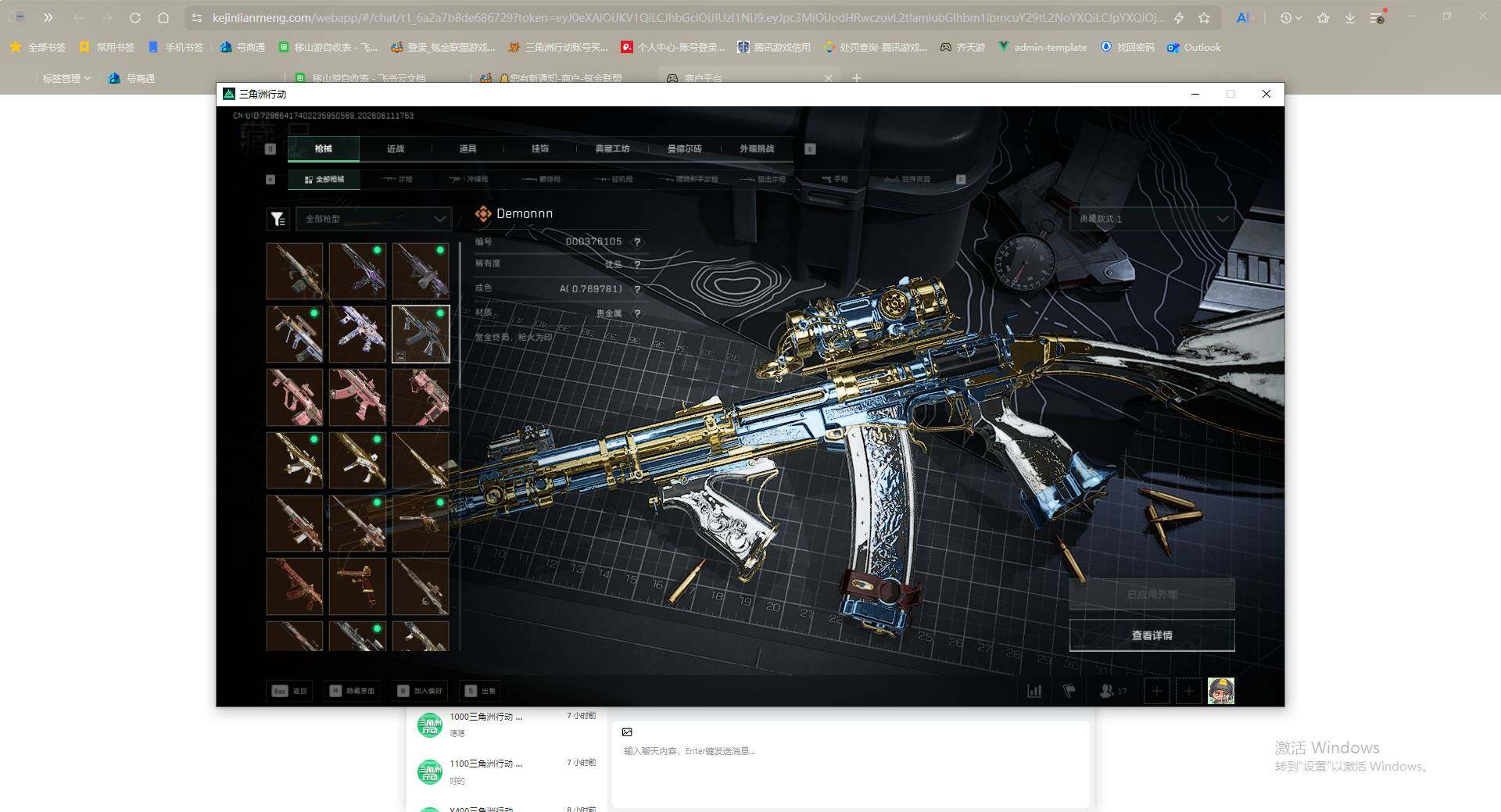The height and width of the screenshot is (812, 1501).
Task: Open the weapon filter icon
Action: click(x=278, y=220)
